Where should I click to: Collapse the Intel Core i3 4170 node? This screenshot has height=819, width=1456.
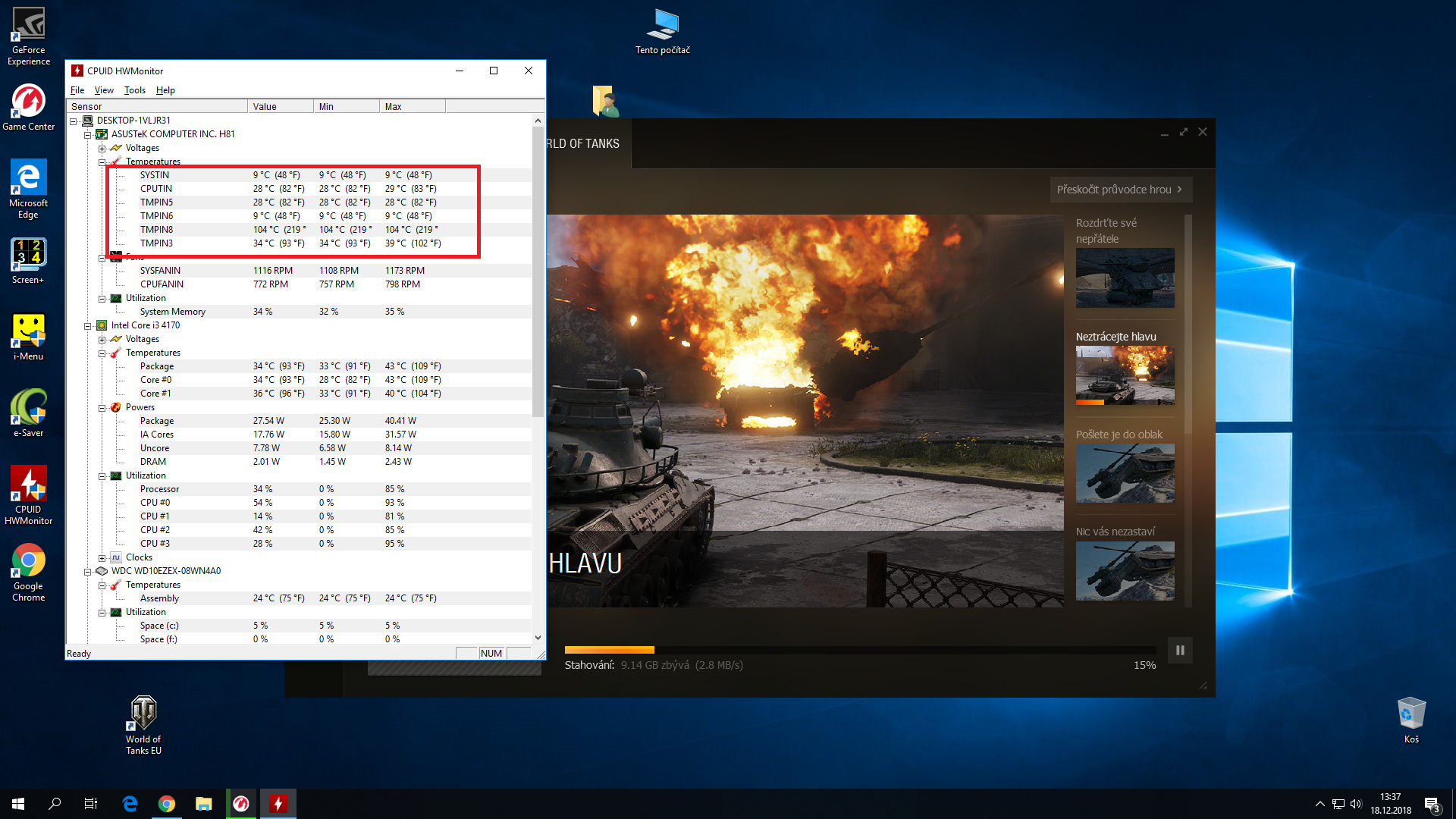click(x=88, y=326)
